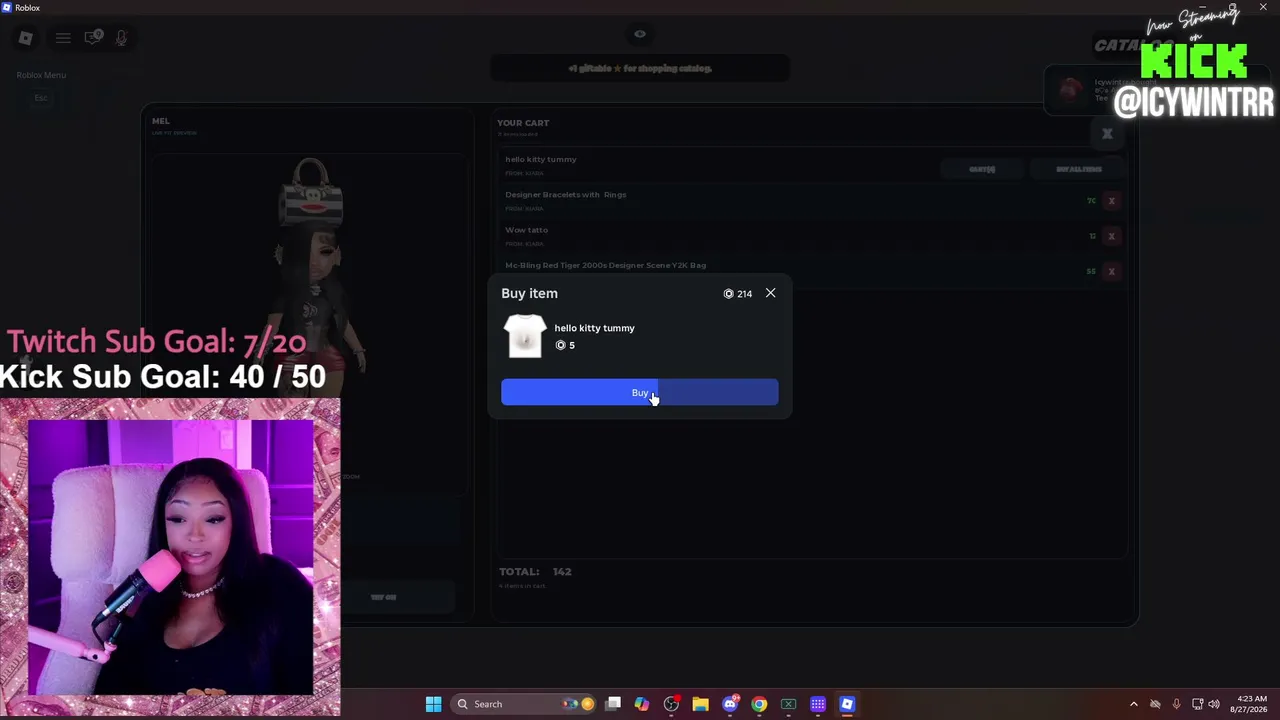
Task: Click the taskbar Search box
Action: click(x=523, y=704)
